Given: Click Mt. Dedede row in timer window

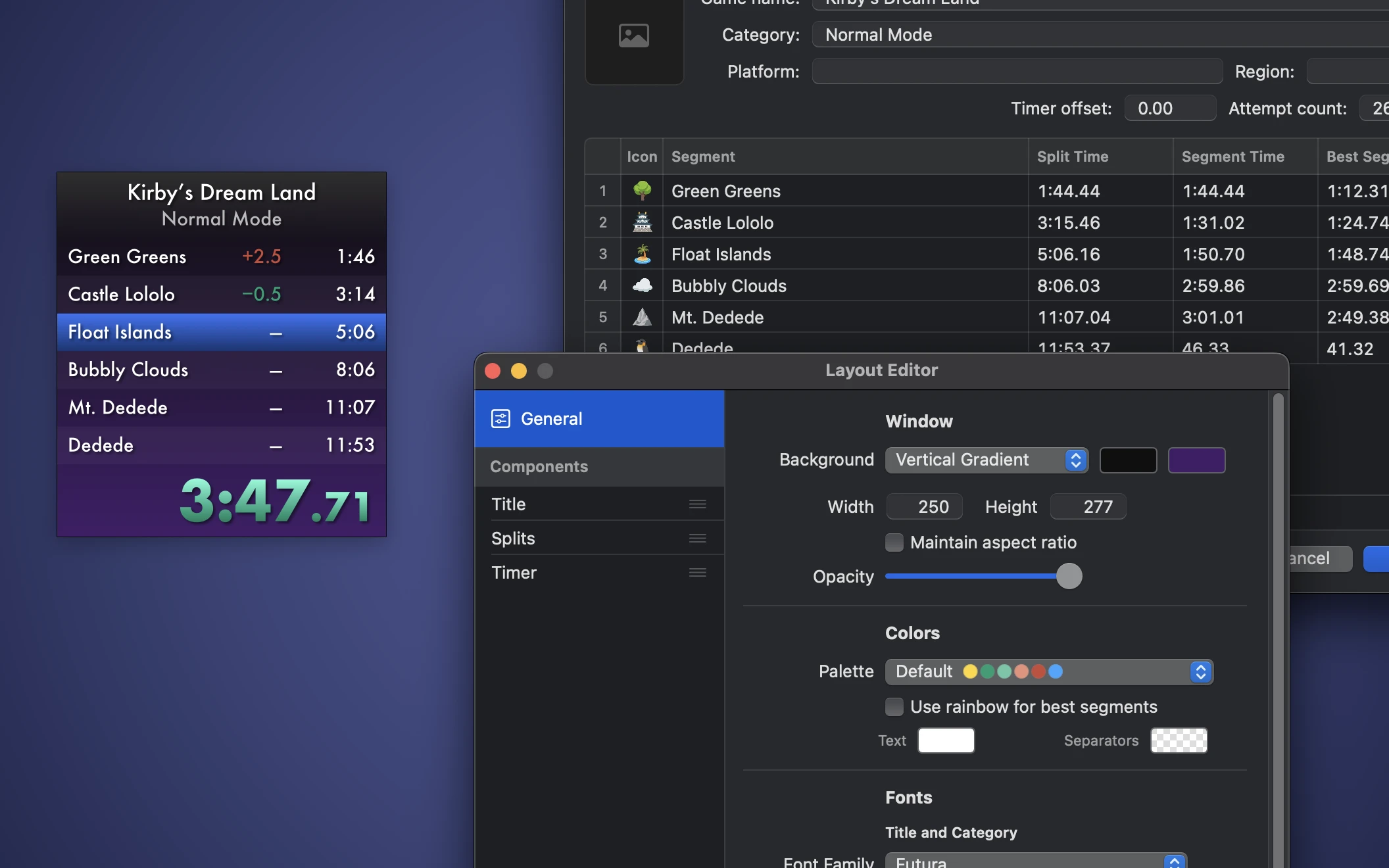Looking at the screenshot, I should pyautogui.click(x=222, y=407).
